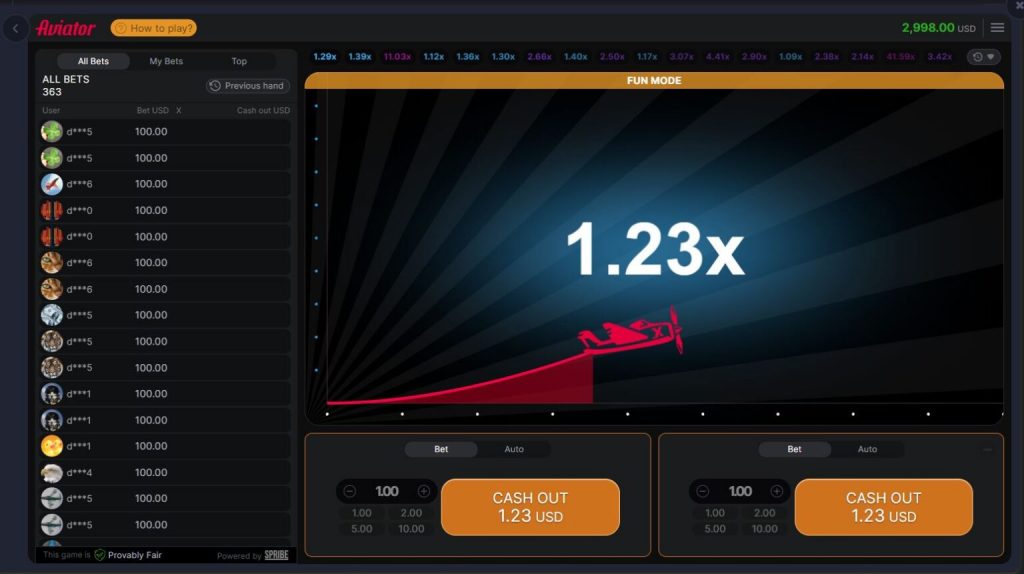Choose quick amount 2.00 in second bet panel
Image resolution: width=1024 pixels, height=574 pixels.
pyautogui.click(x=765, y=513)
